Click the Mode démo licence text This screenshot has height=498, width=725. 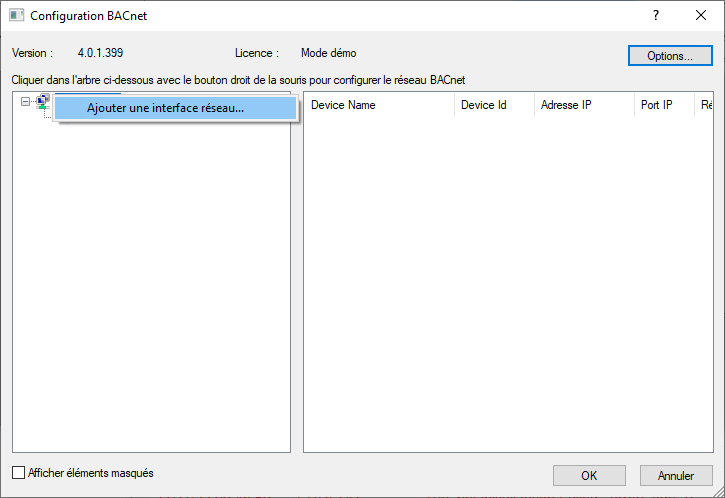pyautogui.click(x=328, y=53)
